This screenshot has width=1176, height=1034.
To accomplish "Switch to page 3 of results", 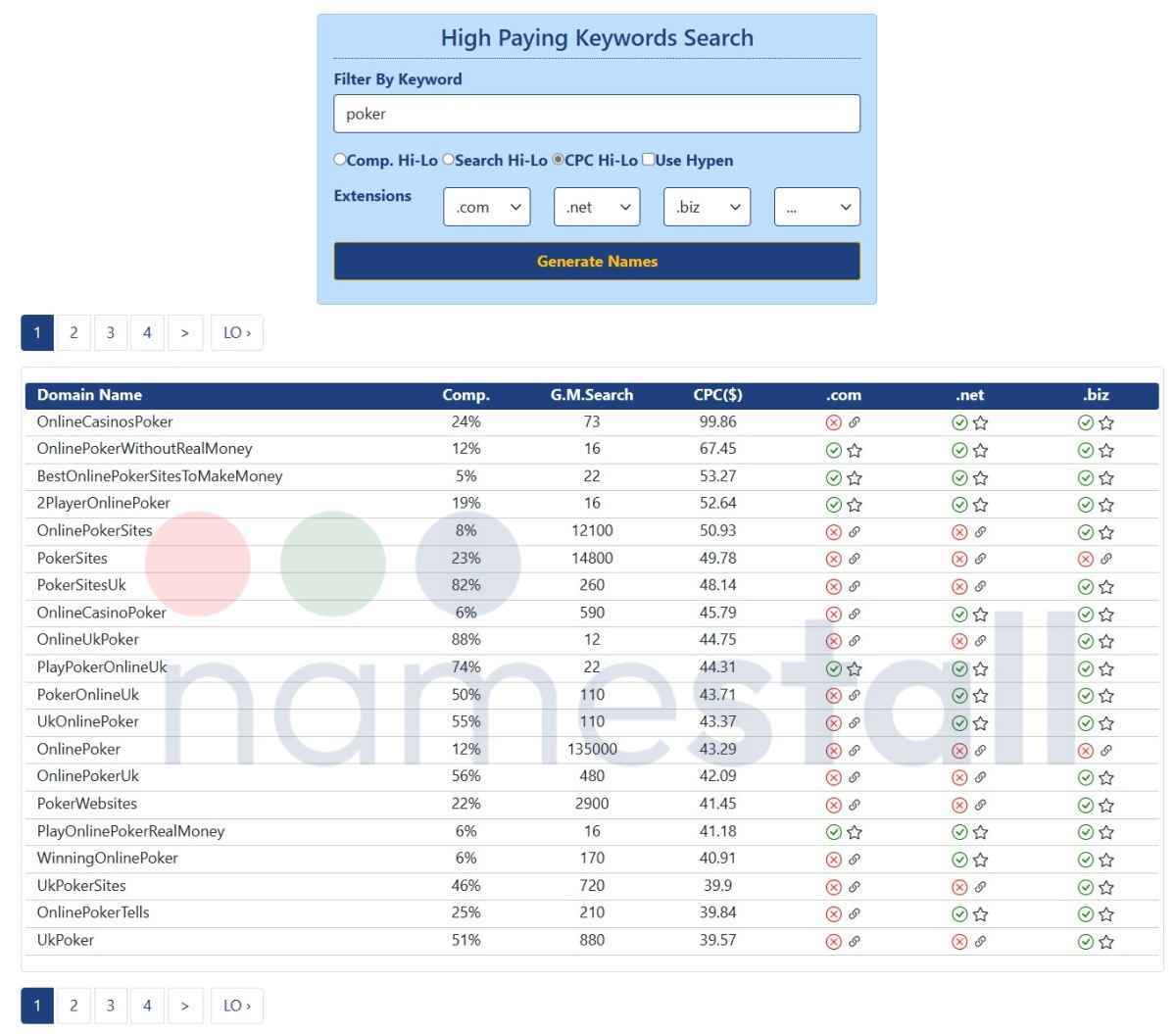I will click(x=110, y=332).
